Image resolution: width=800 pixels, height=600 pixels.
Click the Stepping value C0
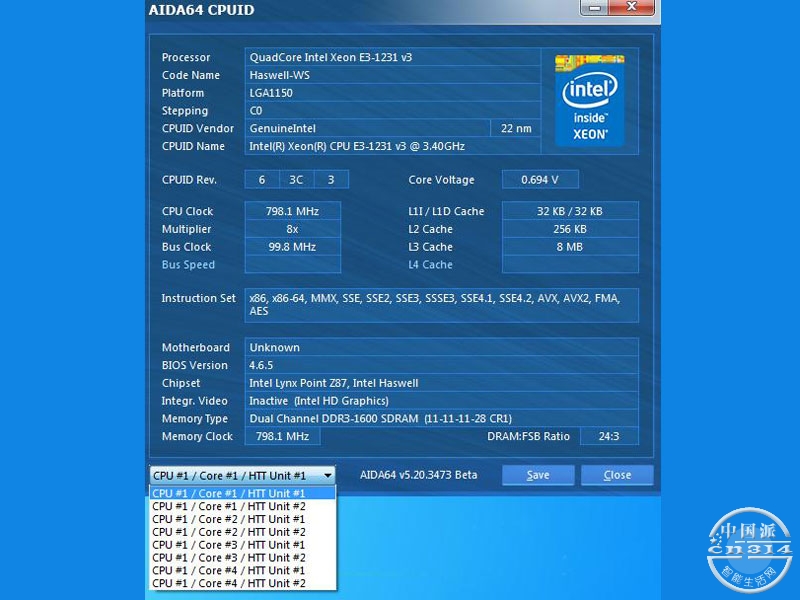[392, 111]
